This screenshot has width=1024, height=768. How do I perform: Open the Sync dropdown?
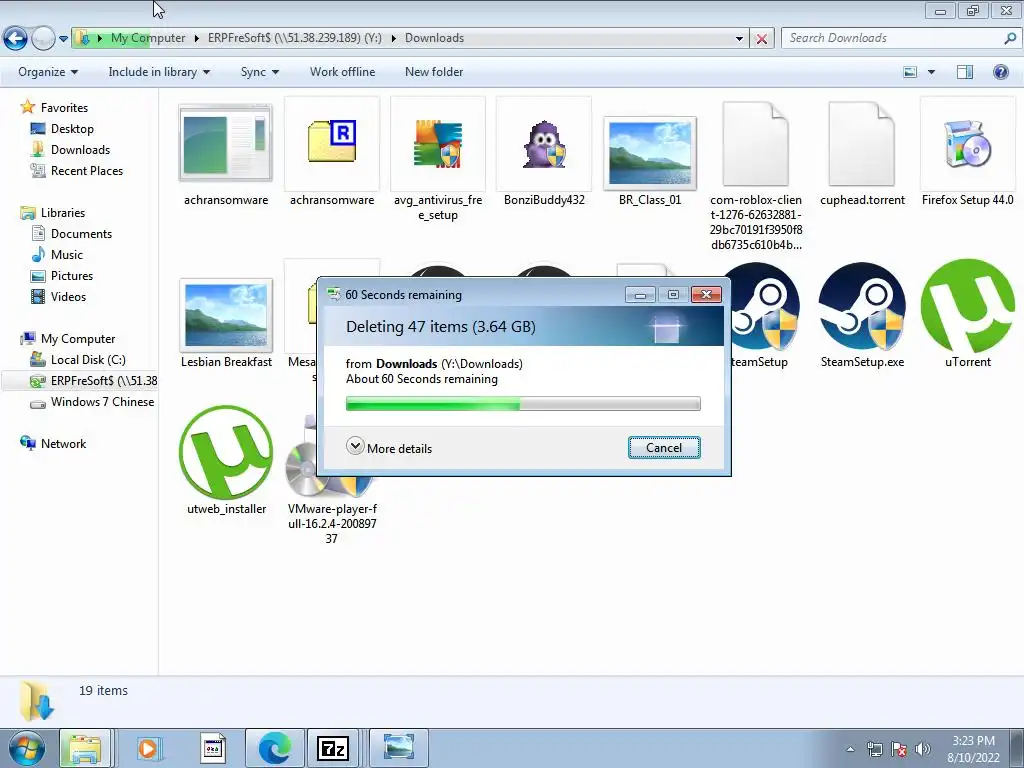(260, 72)
